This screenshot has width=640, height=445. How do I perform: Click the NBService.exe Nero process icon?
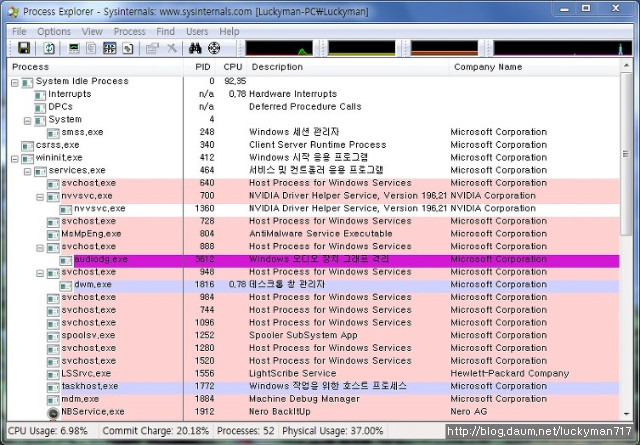(53, 413)
